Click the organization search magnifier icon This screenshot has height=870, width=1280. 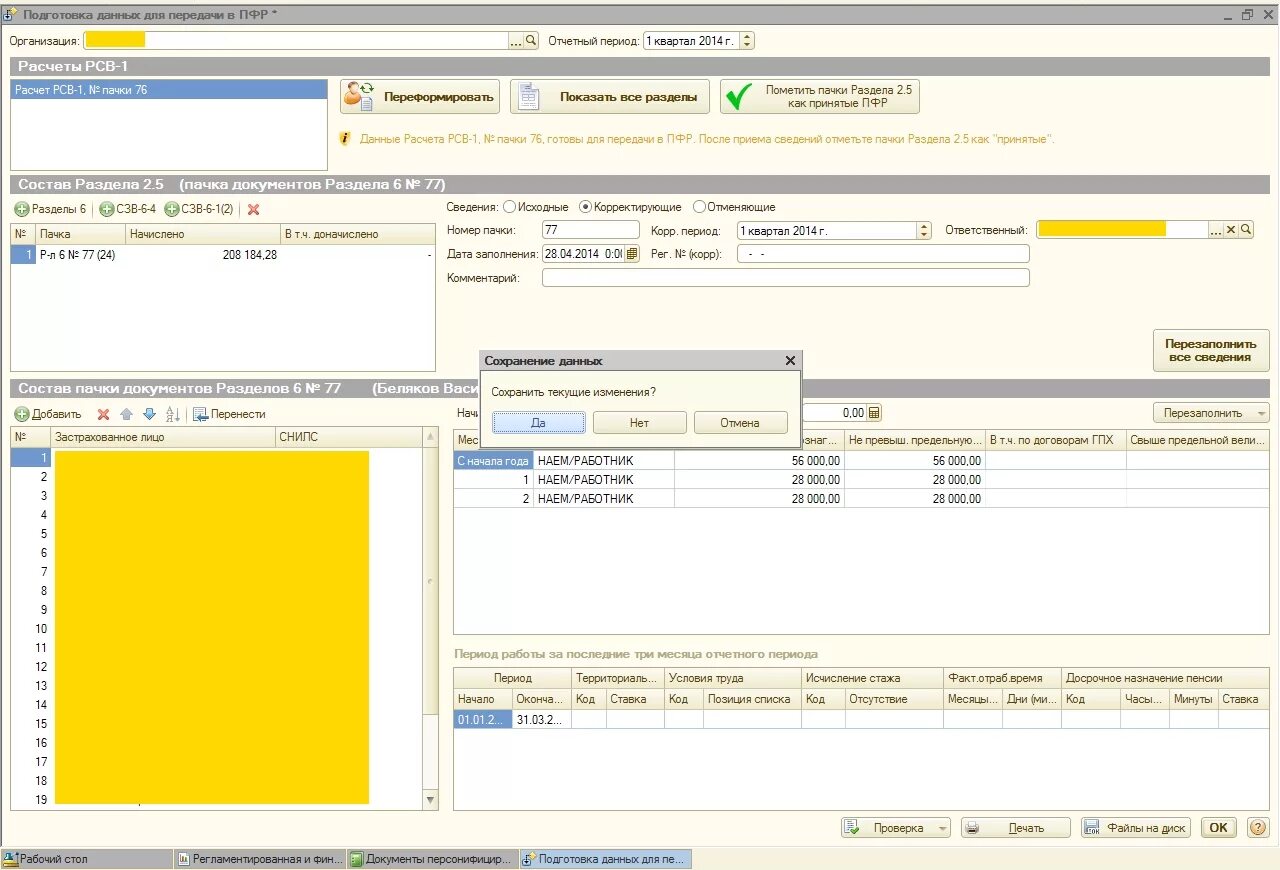tap(532, 41)
